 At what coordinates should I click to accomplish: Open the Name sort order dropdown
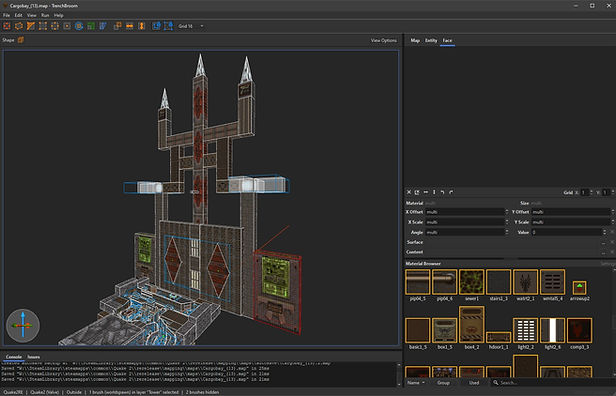[x=416, y=383]
